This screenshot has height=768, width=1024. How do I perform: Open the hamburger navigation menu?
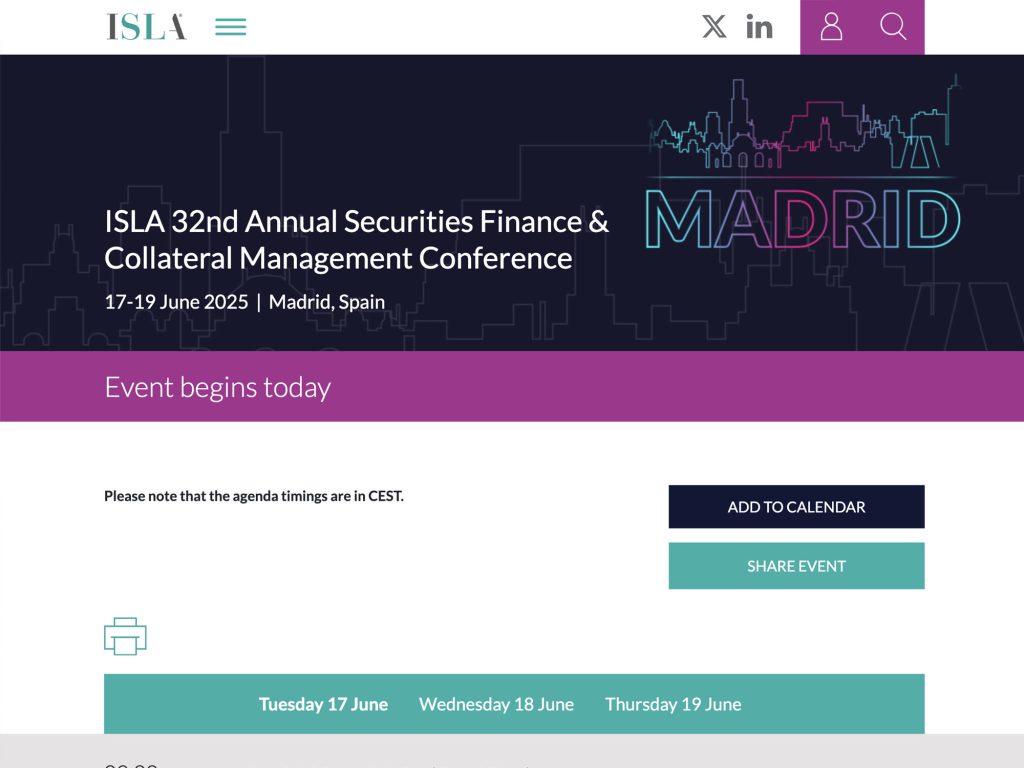[230, 26]
